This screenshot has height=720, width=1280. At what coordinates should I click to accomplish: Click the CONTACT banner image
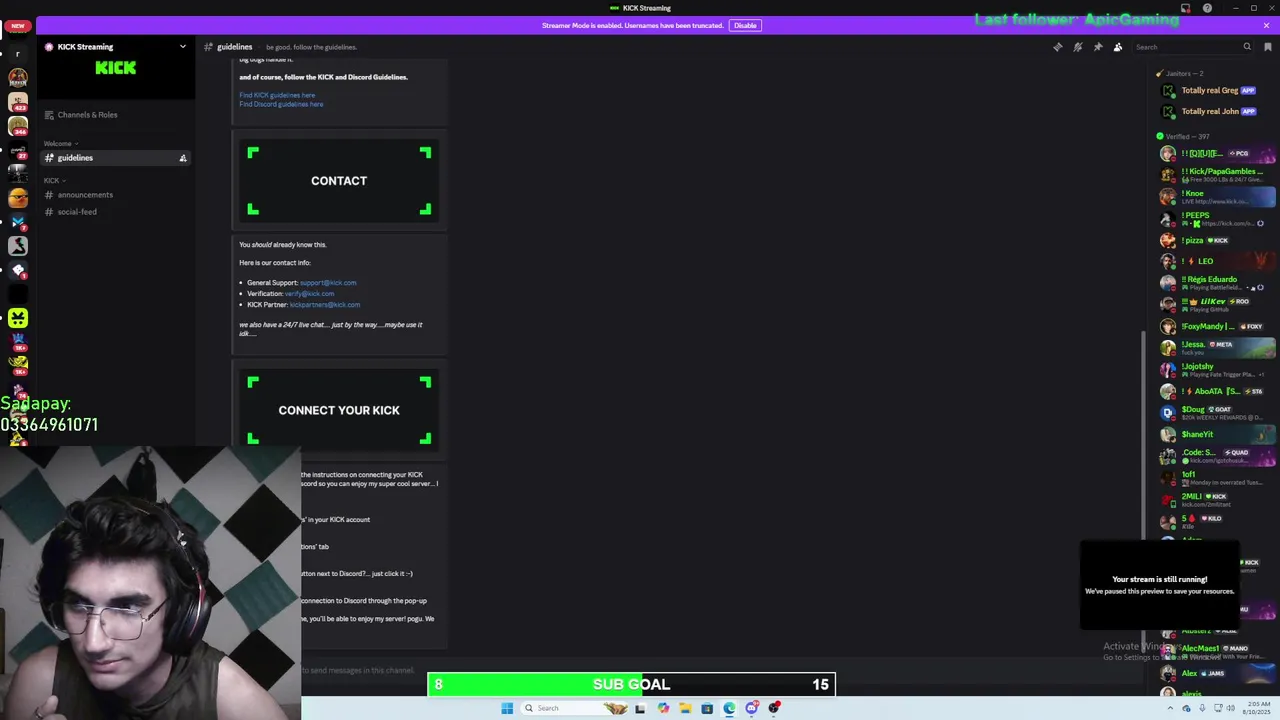tap(339, 181)
